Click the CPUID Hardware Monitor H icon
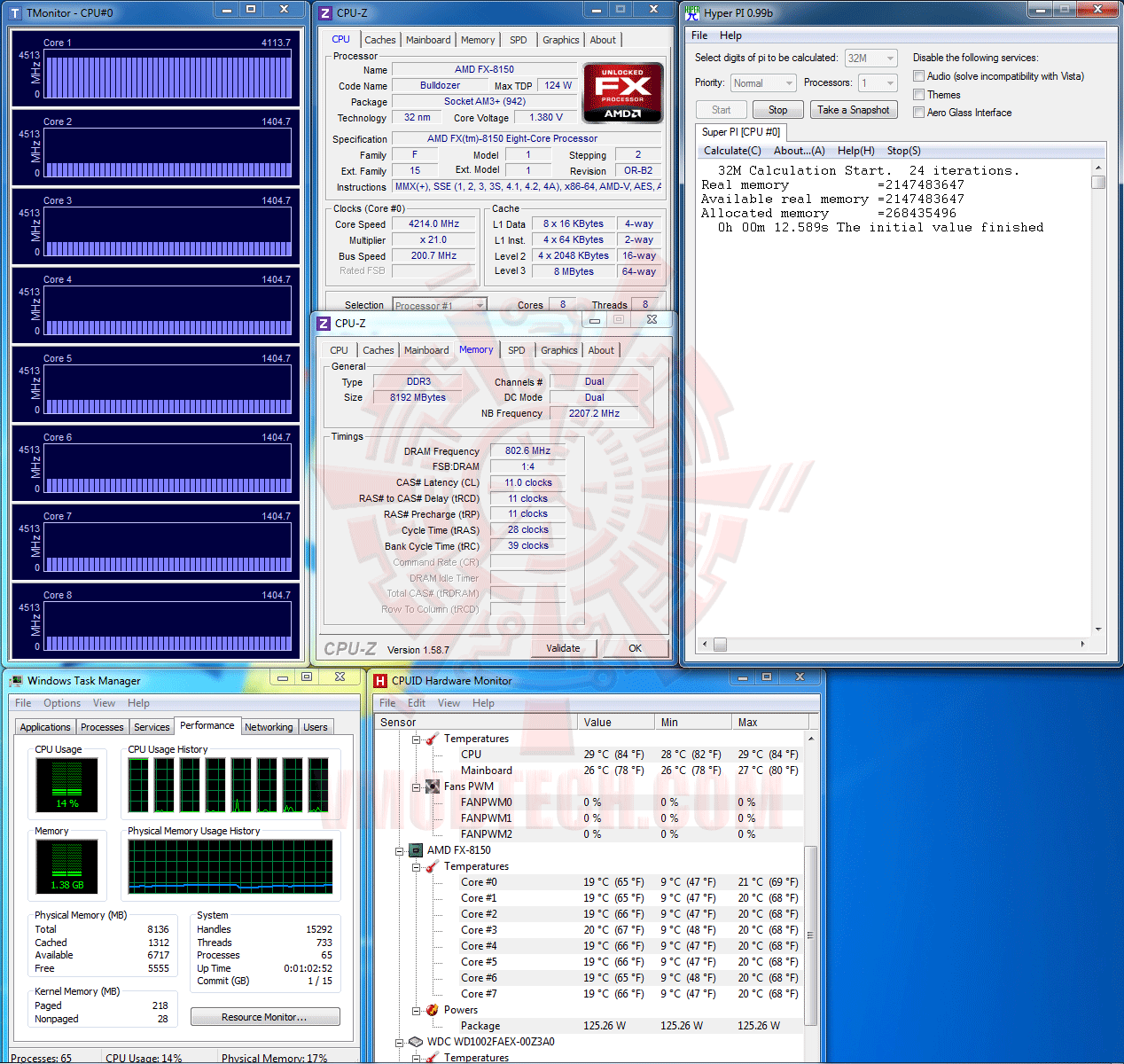 (x=380, y=681)
